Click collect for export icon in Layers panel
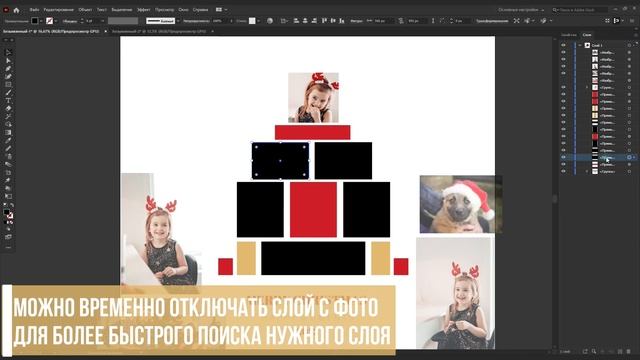This screenshot has width=640, height=360. point(585,351)
